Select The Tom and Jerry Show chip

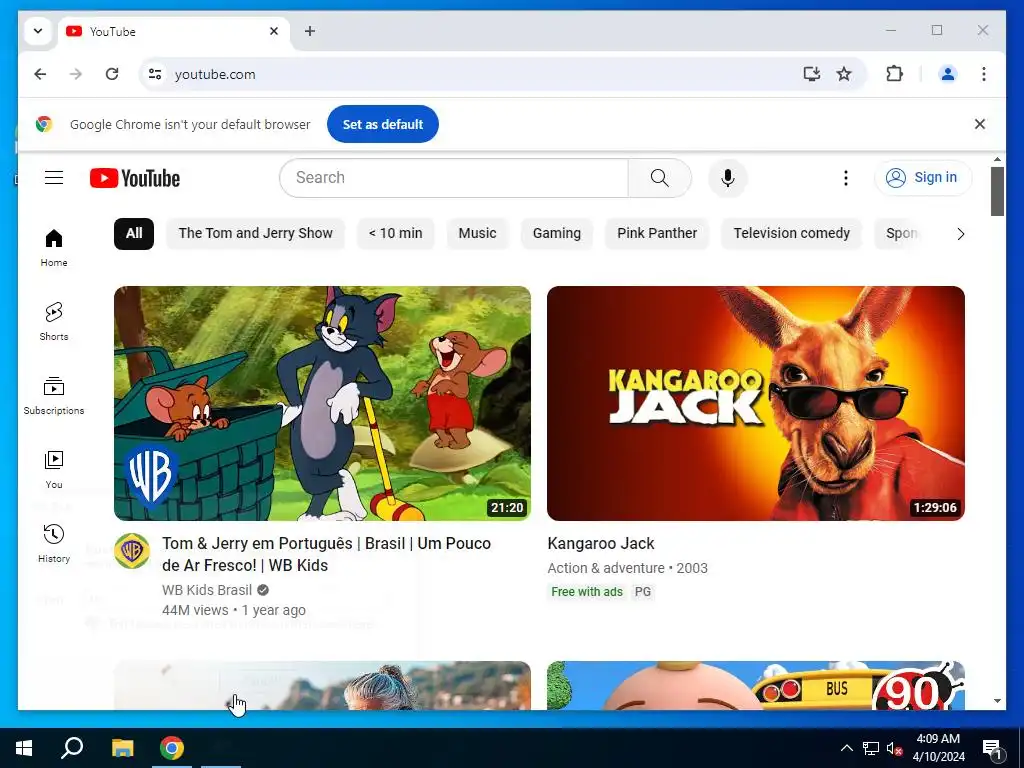[255, 234]
